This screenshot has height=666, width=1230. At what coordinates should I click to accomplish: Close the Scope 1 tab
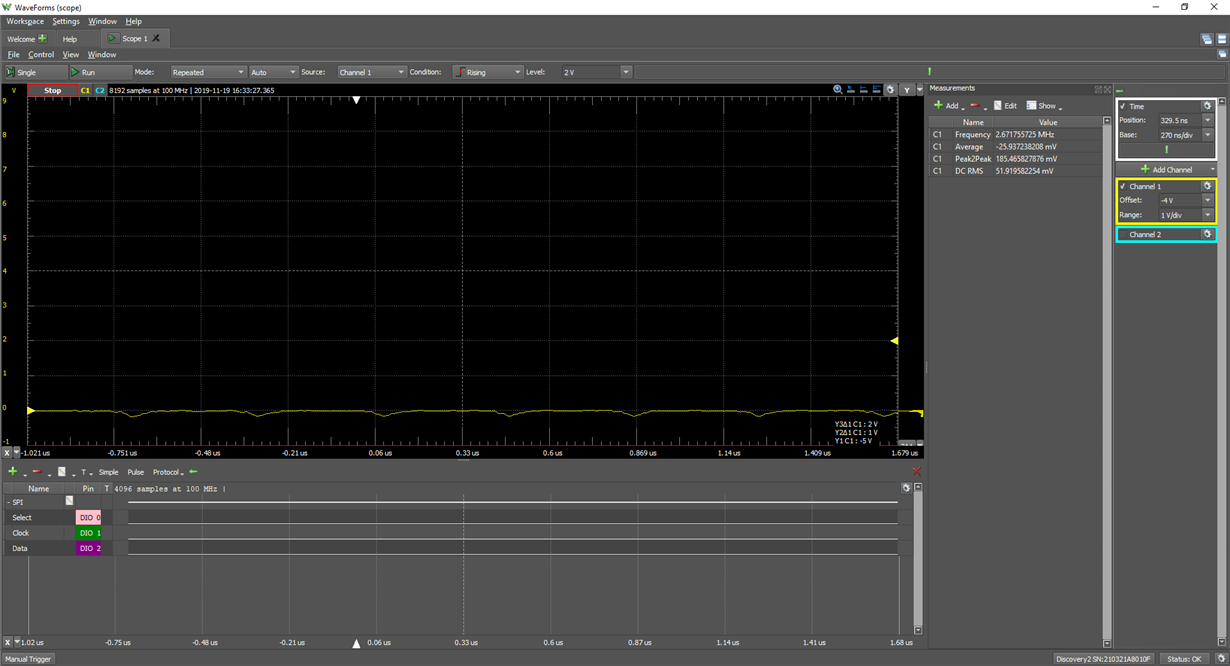click(x=156, y=39)
